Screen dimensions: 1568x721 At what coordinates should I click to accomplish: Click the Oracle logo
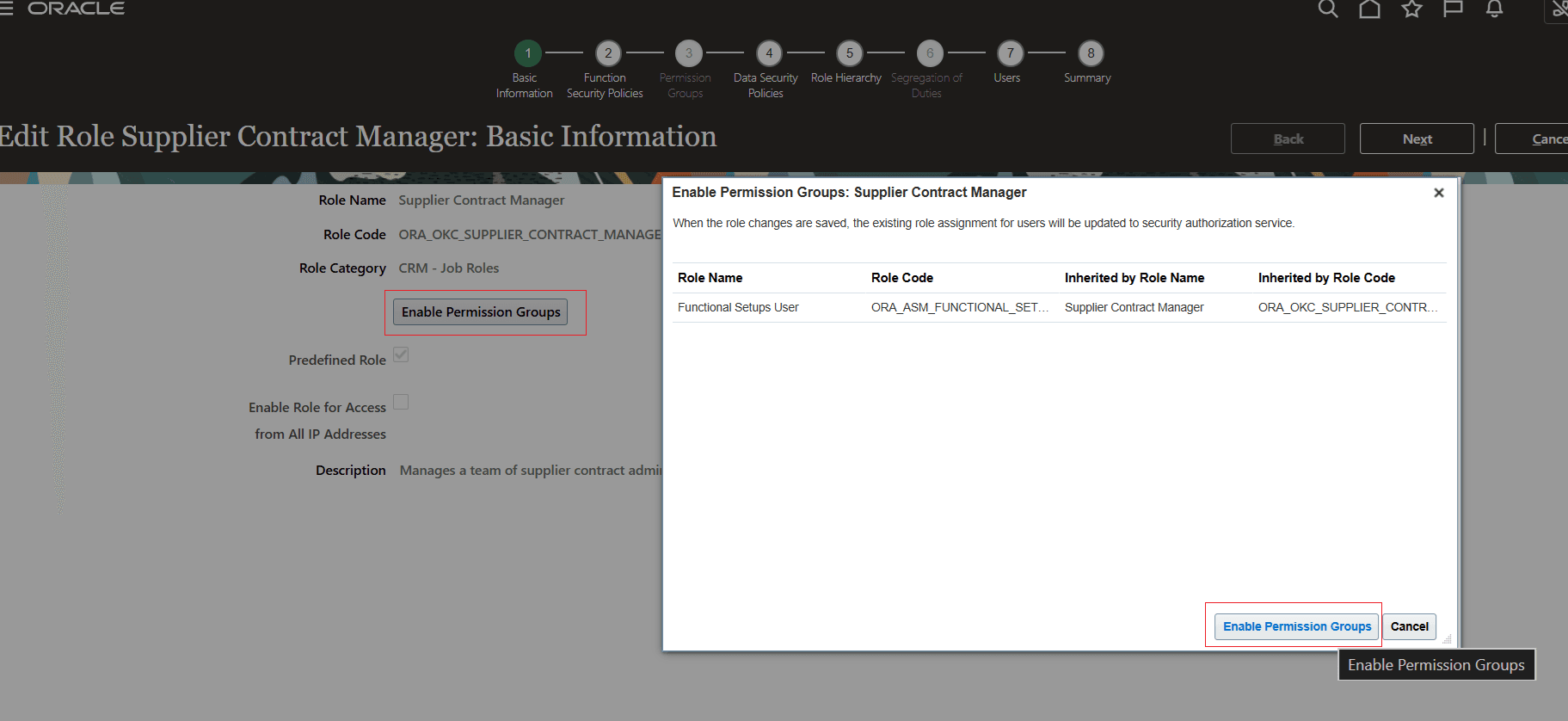coord(77,9)
